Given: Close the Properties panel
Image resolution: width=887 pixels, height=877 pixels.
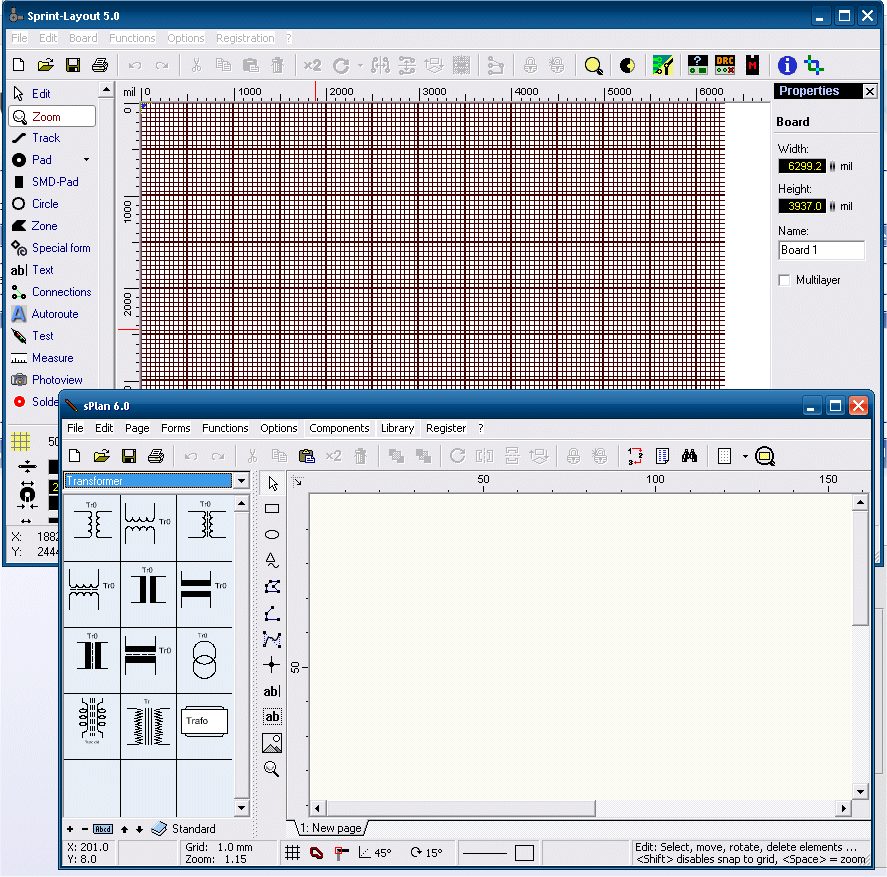Looking at the screenshot, I should tap(870, 91).
